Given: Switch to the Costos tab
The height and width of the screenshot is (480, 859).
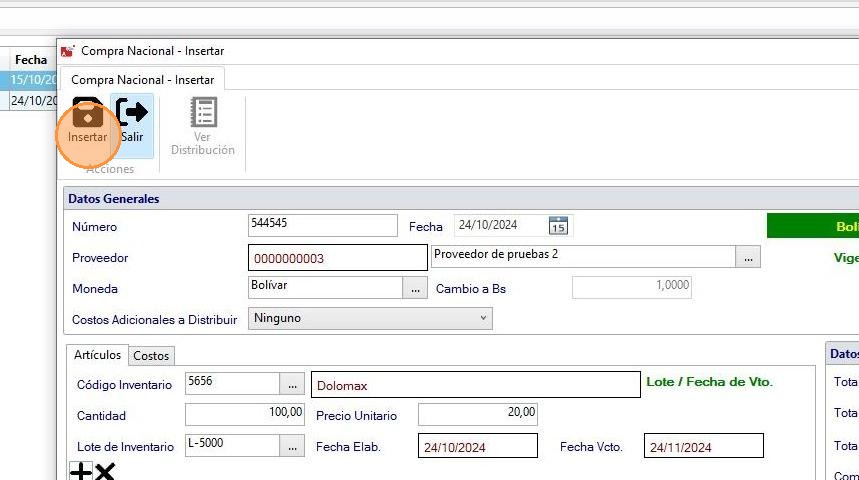Looking at the screenshot, I should tap(151, 356).
